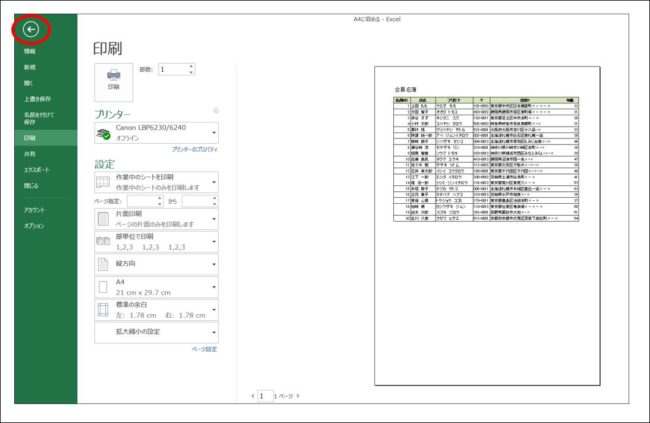Open the プリンターのプロパティ link
Screen dimensions: 650x423
coord(194,149)
